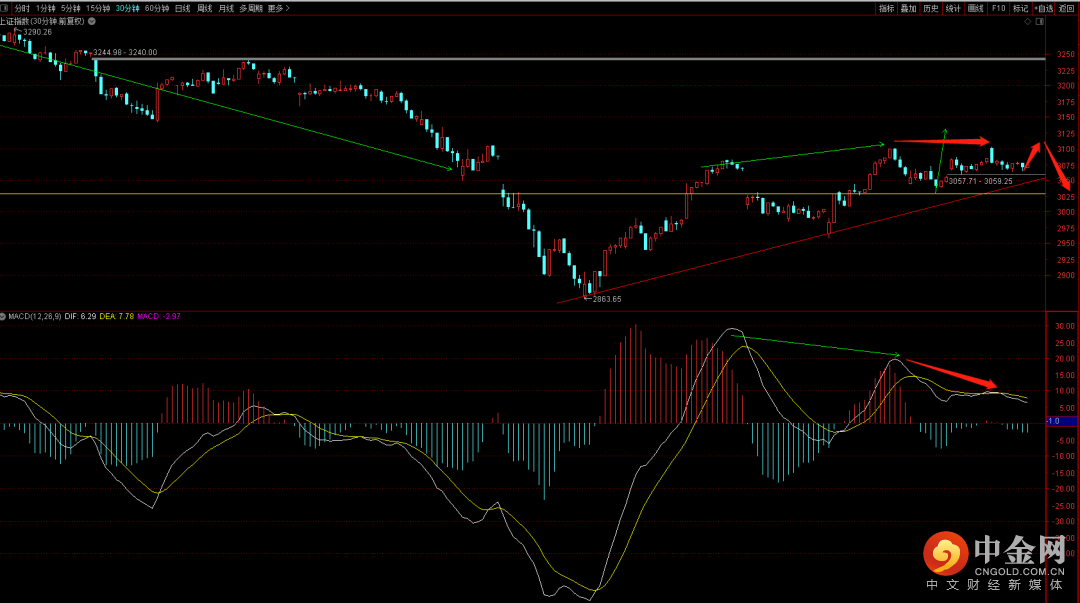
Task: Open F10 company info
Action: click(x=998, y=8)
